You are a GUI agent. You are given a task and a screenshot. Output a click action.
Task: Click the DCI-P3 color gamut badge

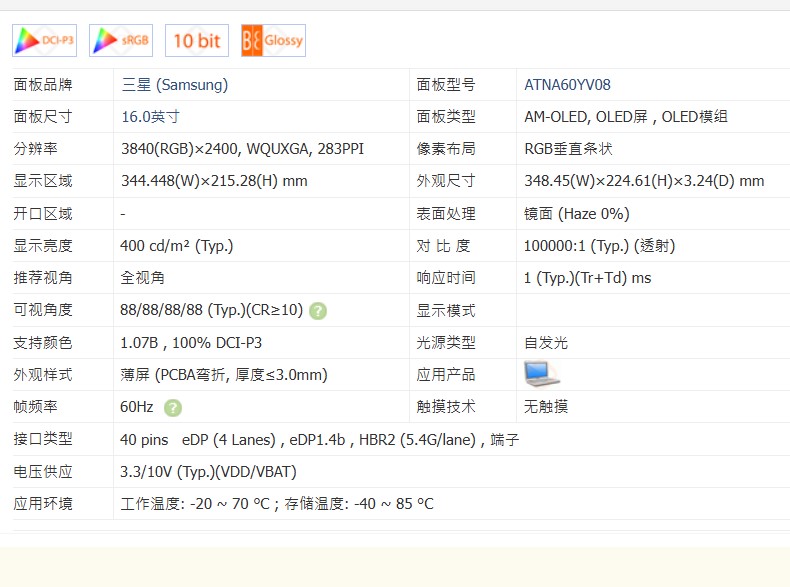[x=44, y=41]
